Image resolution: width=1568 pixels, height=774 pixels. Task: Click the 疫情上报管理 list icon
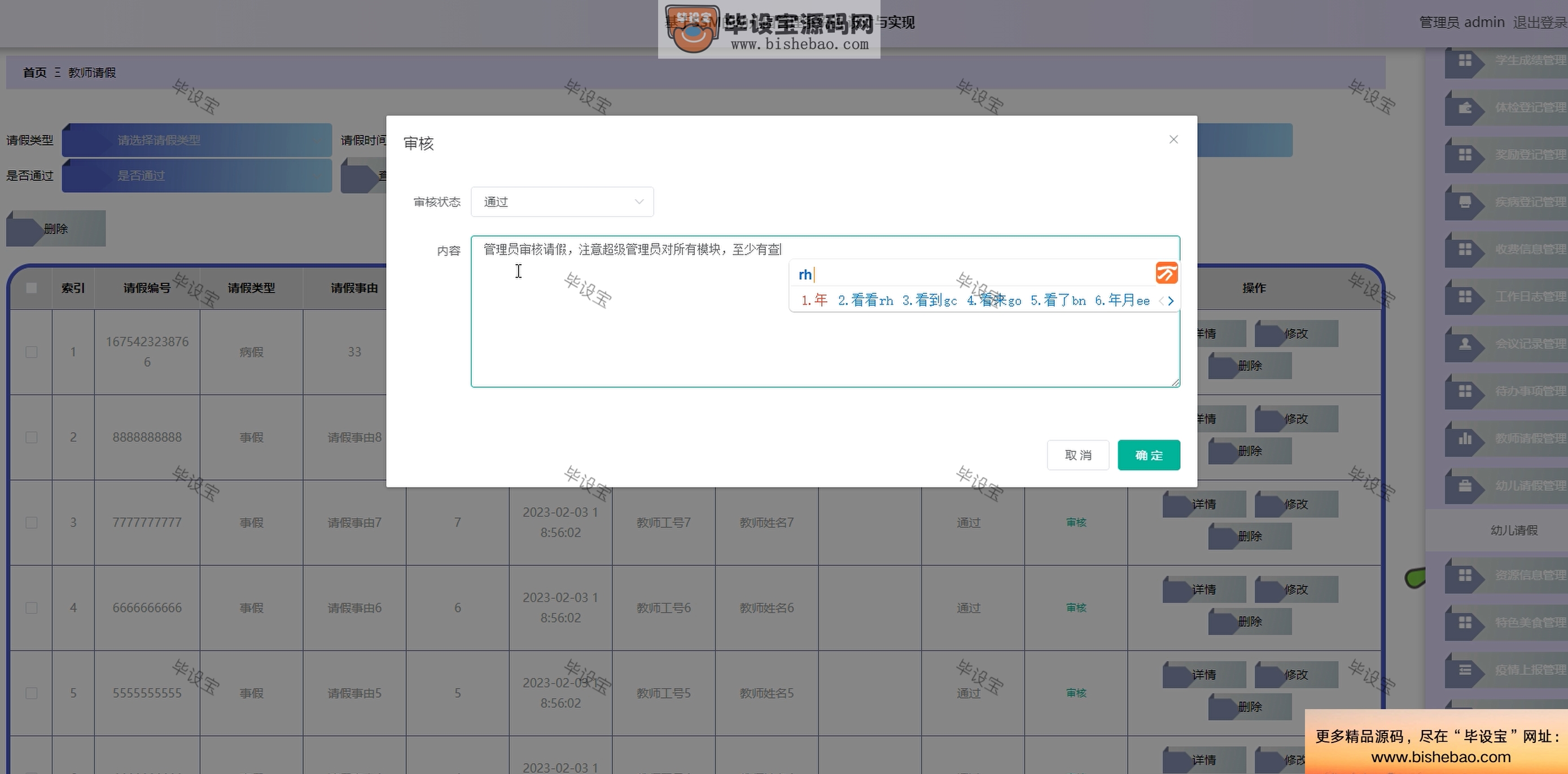[1465, 670]
